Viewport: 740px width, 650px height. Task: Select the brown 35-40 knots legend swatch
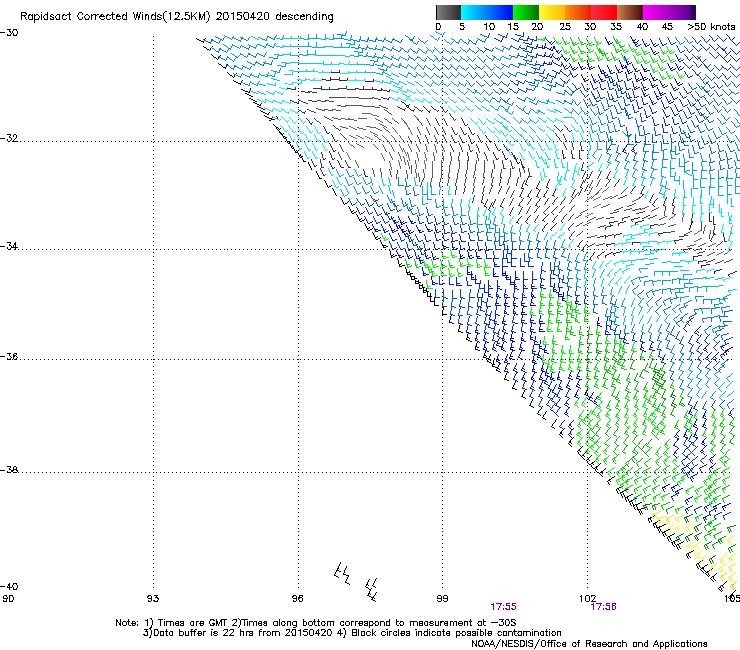(630, 12)
